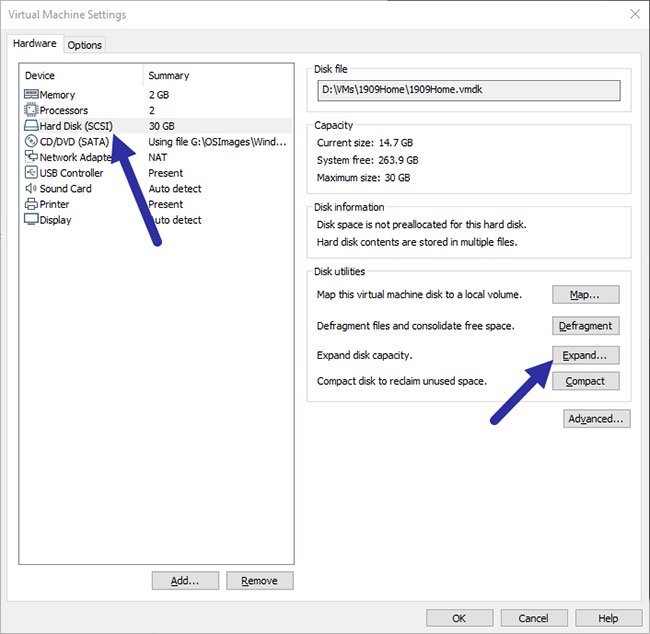Viewport: 650px width, 634px height.
Task: Click the Disk file path field
Action: [x=467, y=91]
